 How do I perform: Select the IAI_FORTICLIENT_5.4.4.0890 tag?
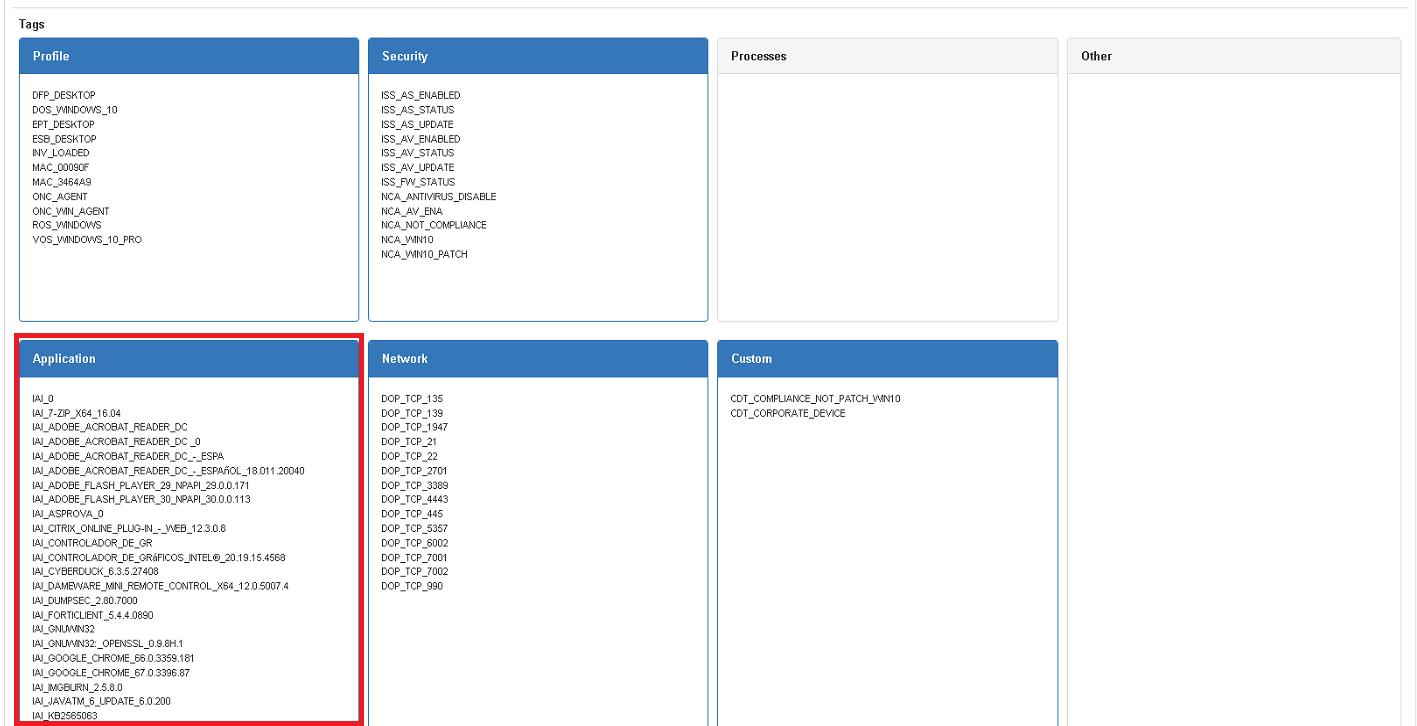click(93, 615)
